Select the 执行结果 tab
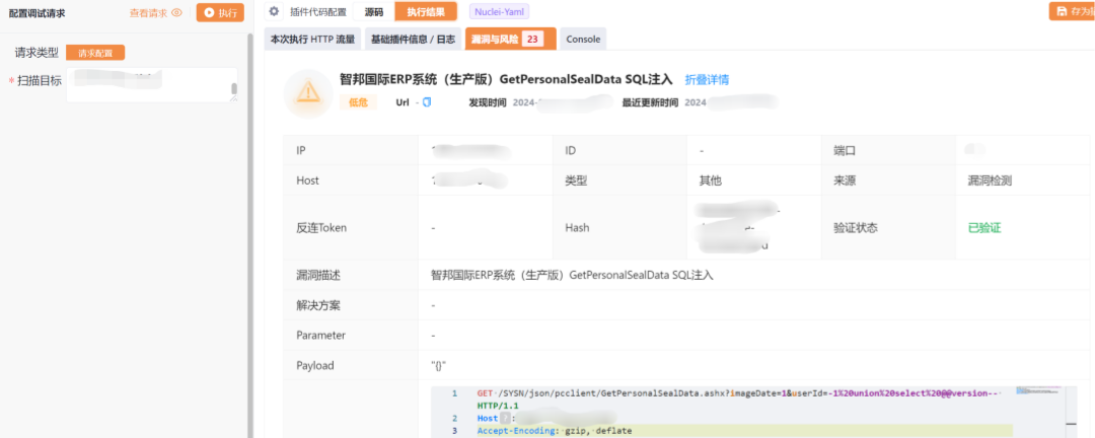 pyautogui.click(x=426, y=11)
